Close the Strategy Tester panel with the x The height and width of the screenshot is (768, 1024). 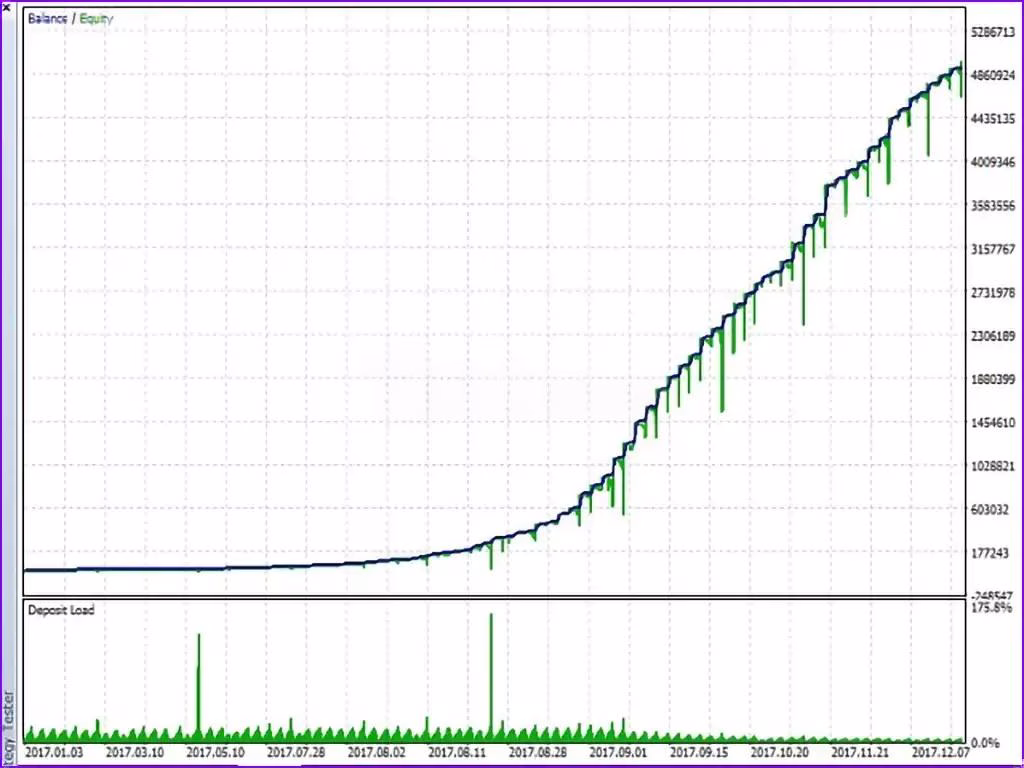click(x=6, y=6)
